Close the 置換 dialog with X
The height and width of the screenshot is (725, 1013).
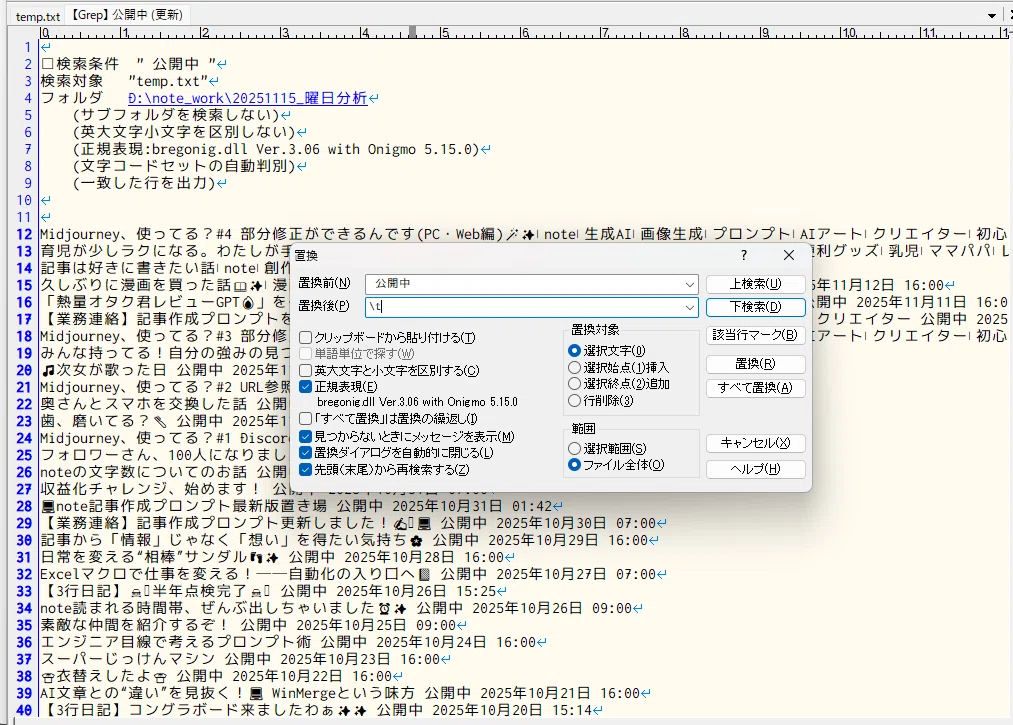(789, 255)
